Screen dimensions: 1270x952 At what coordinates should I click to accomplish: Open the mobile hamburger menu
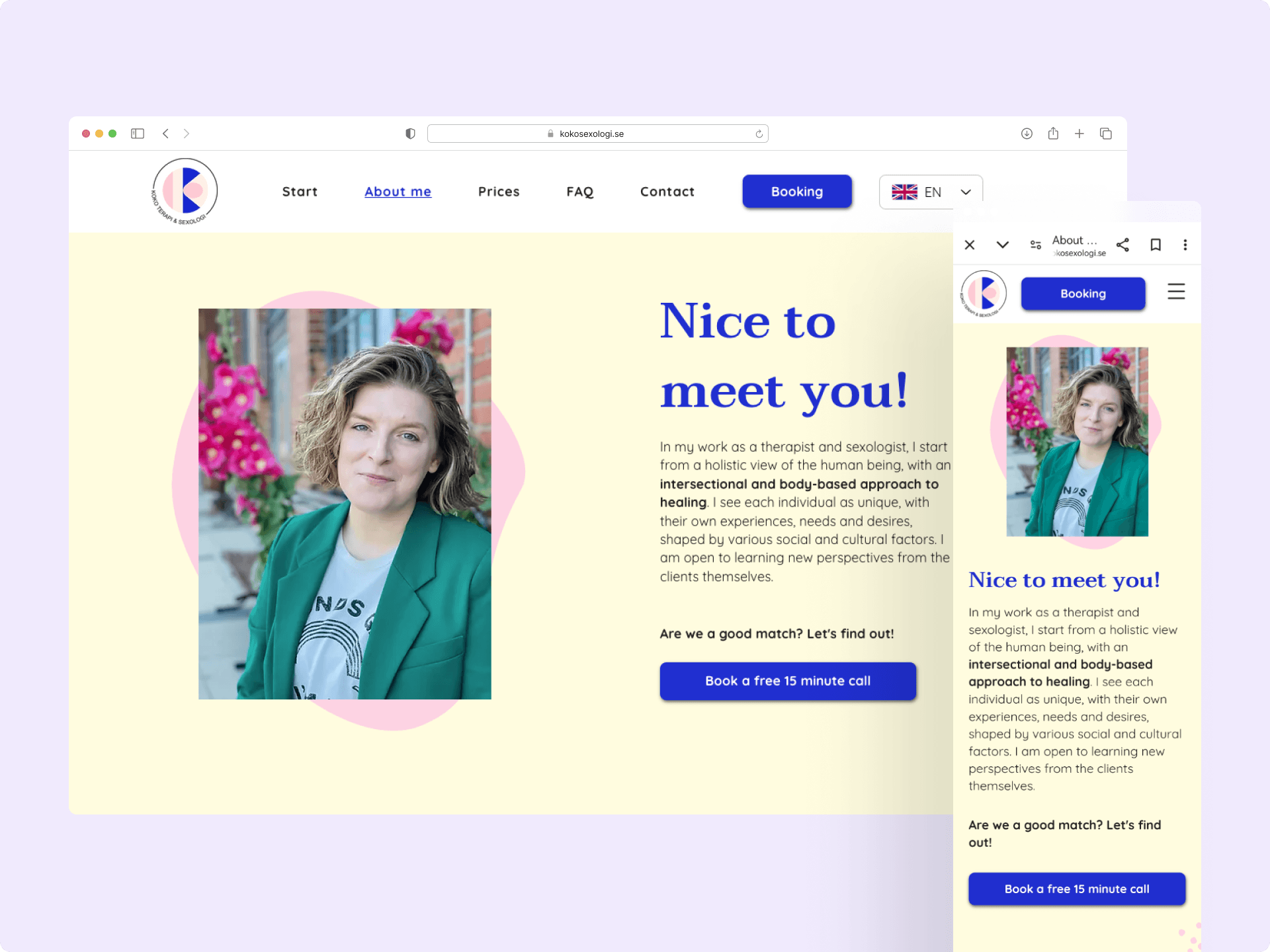click(x=1176, y=292)
